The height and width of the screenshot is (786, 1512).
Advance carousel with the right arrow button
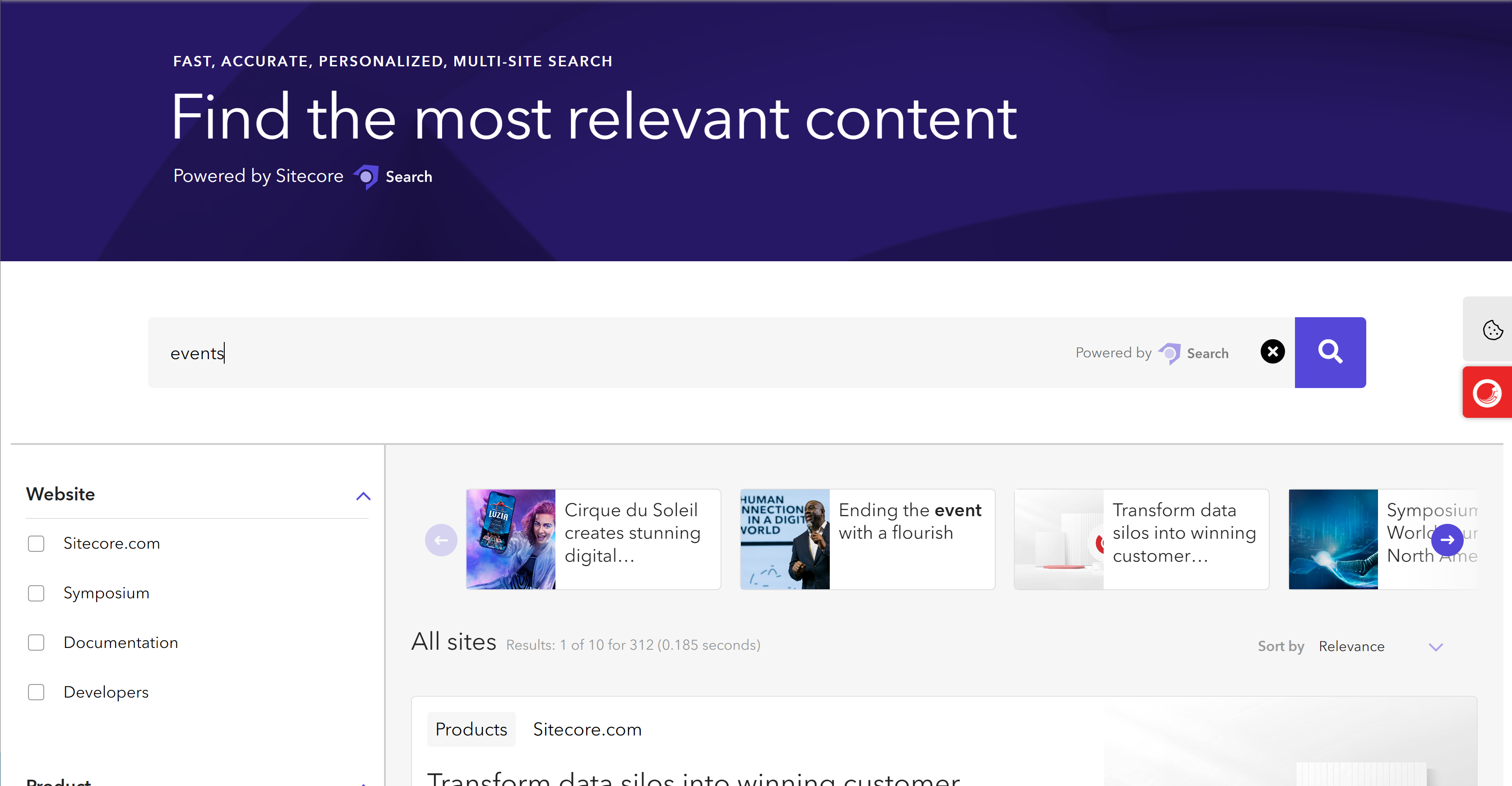tap(1447, 540)
